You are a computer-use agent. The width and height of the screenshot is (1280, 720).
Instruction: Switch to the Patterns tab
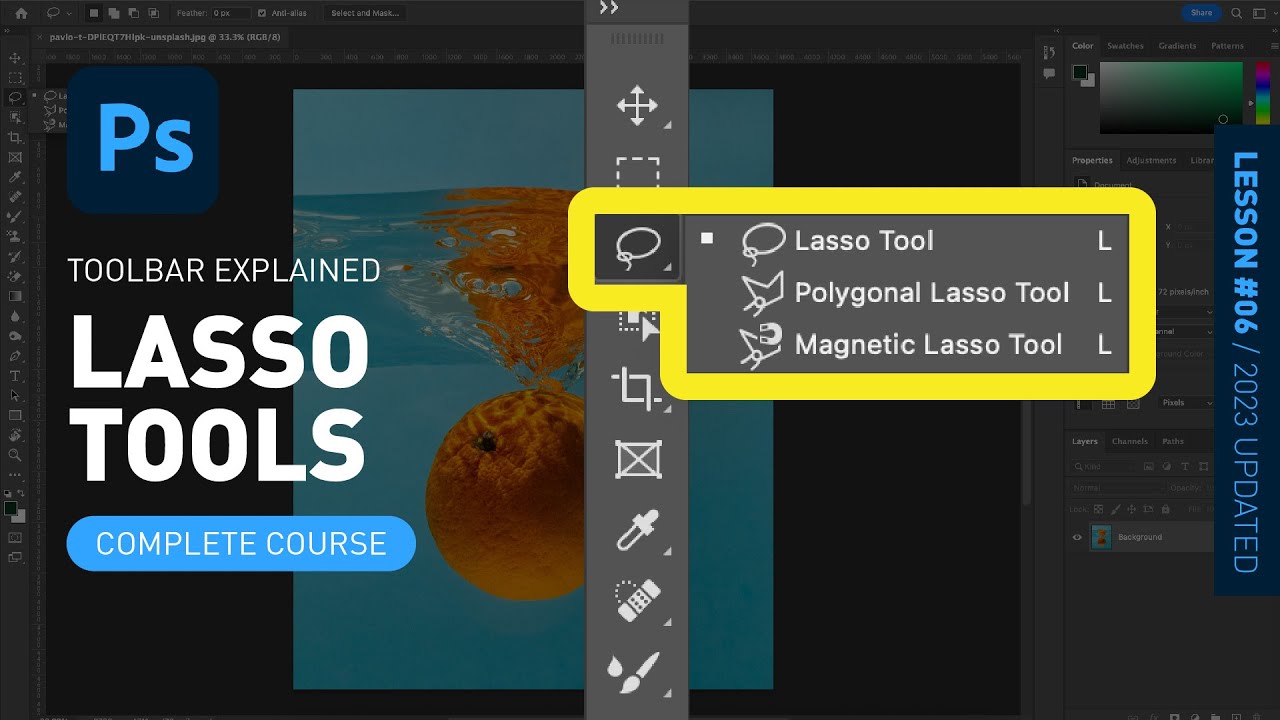tap(1227, 46)
